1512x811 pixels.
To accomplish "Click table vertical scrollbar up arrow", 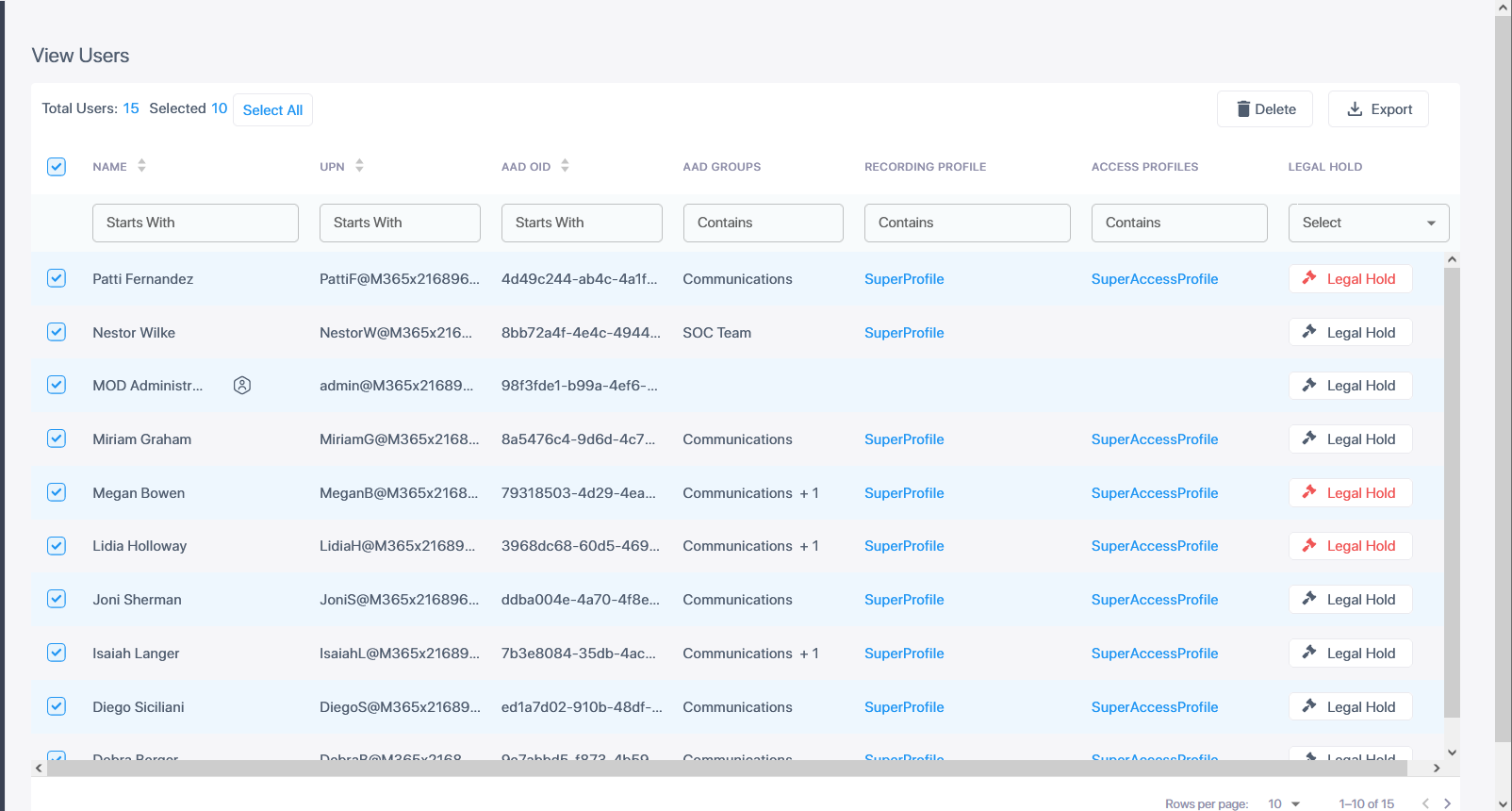I will [x=1452, y=259].
